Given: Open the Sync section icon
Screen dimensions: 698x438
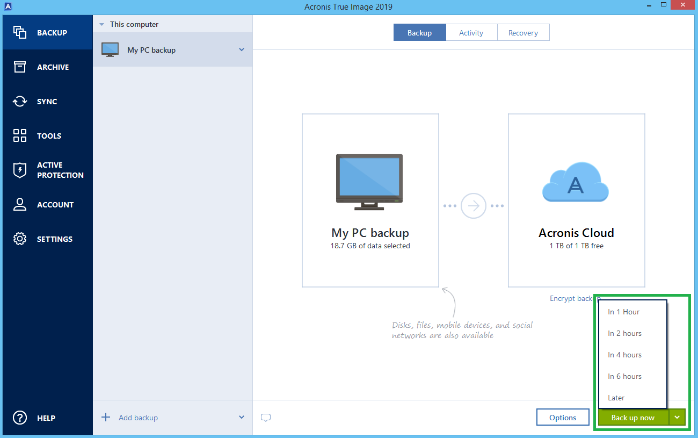Looking at the screenshot, I should 20,101.
